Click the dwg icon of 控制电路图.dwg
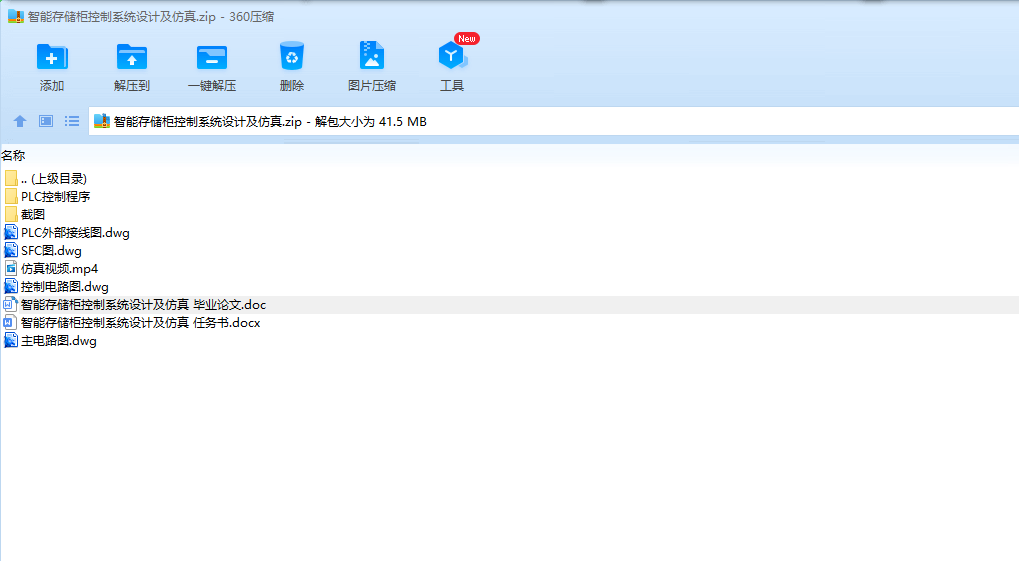 11,287
